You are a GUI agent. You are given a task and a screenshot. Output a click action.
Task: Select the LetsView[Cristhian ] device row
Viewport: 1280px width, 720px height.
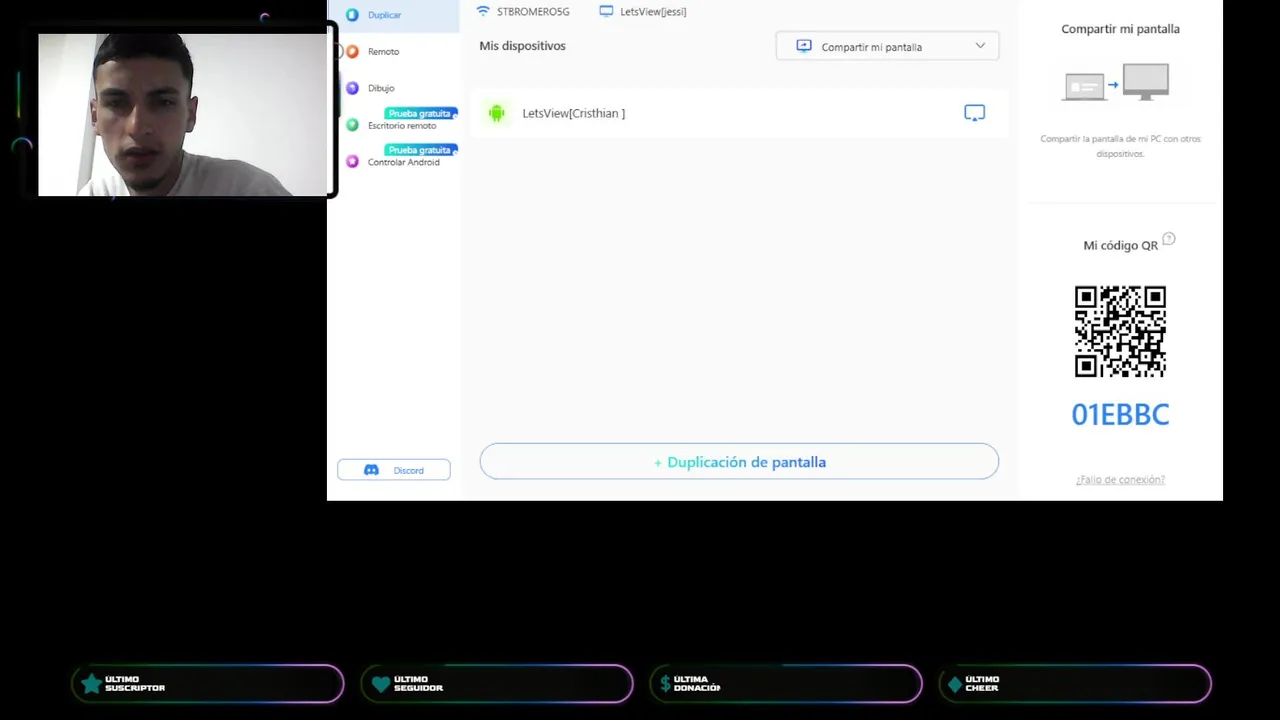(739, 113)
